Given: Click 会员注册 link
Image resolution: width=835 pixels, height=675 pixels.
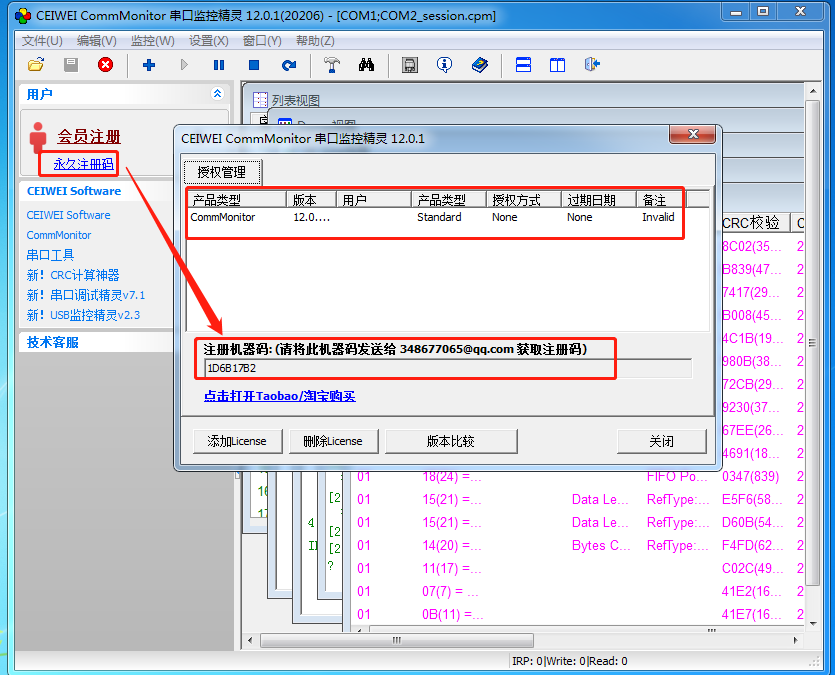Looking at the screenshot, I should tap(89, 137).
